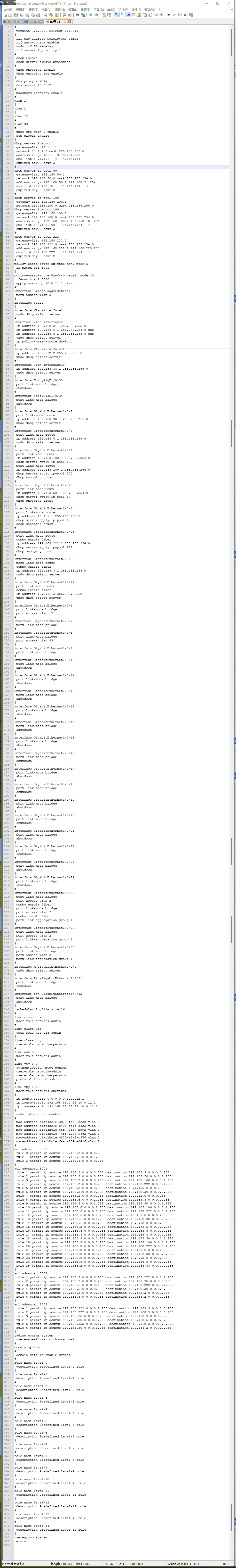This screenshot has height=1568, width=236.
Task: Click the 'length : 10,303' status entry
Action: click(62, 1564)
